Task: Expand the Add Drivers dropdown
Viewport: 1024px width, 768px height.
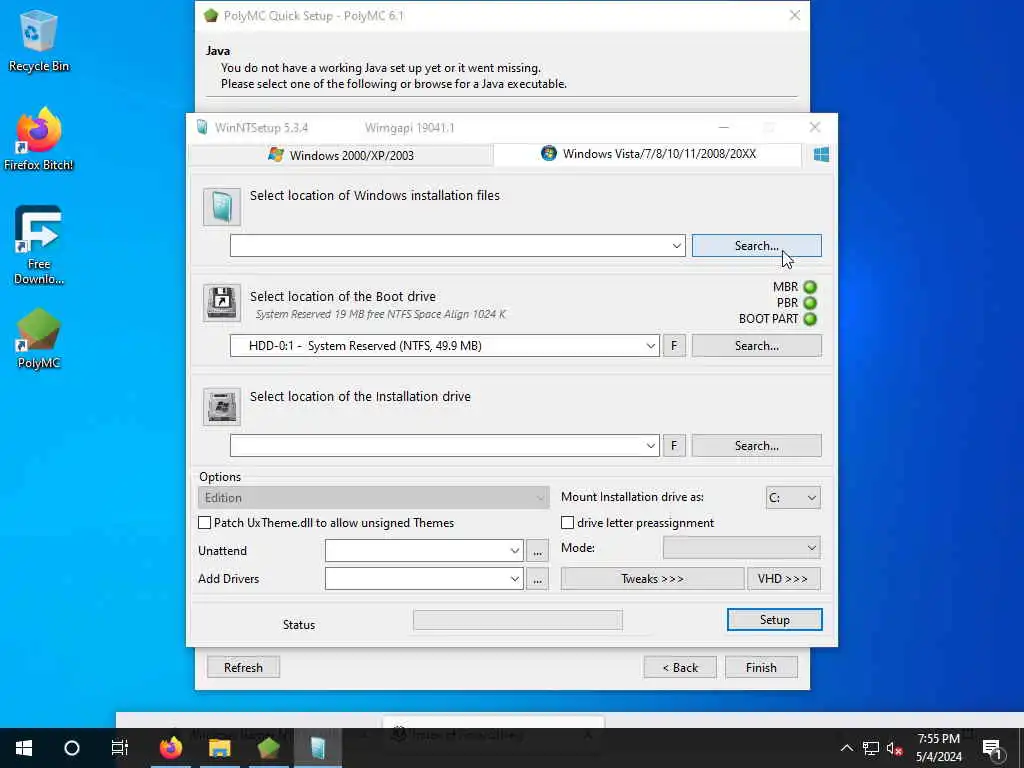Action: [x=515, y=579]
